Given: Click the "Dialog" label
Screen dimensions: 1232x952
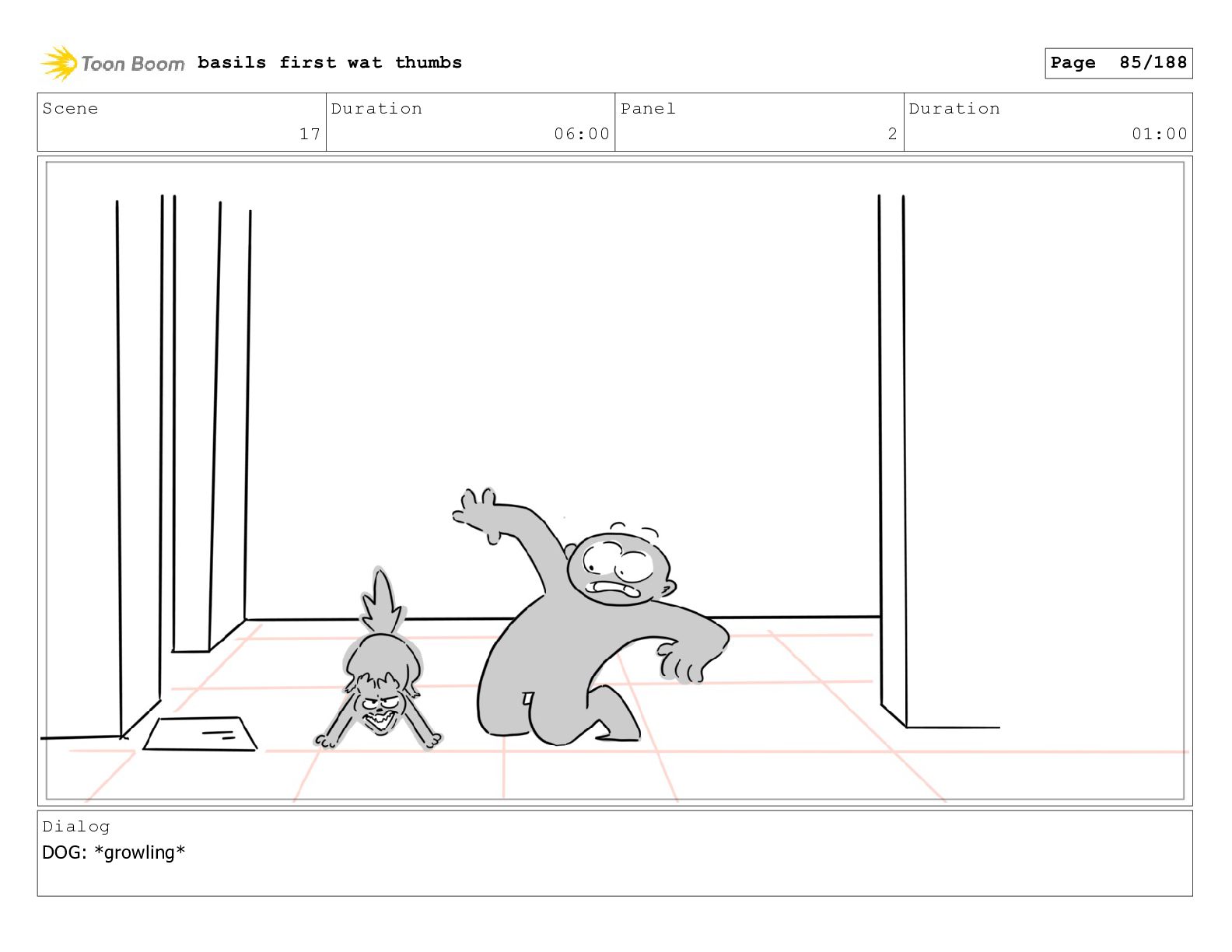Looking at the screenshot, I should [76, 826].
